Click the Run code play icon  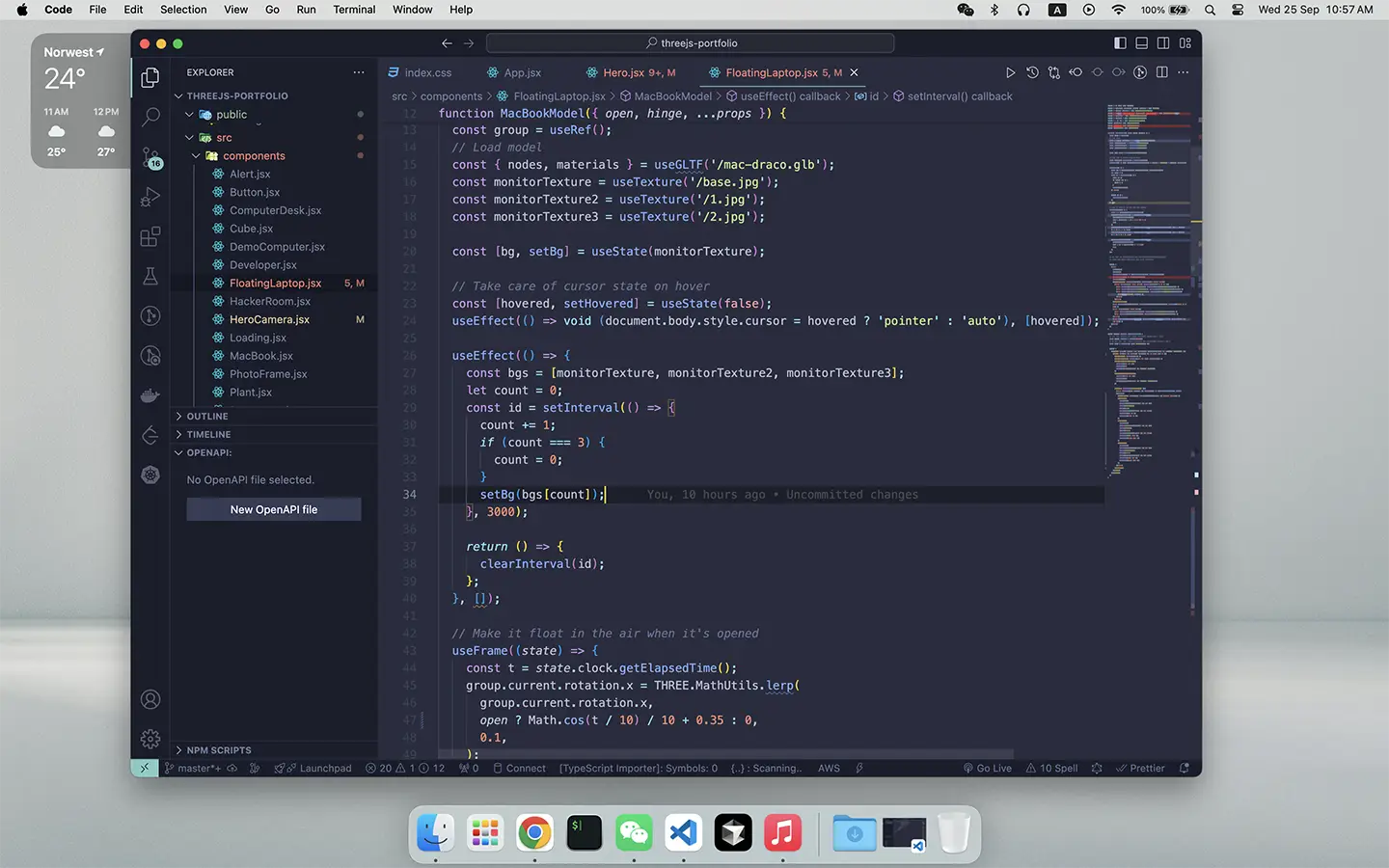tap(1010, 72)
